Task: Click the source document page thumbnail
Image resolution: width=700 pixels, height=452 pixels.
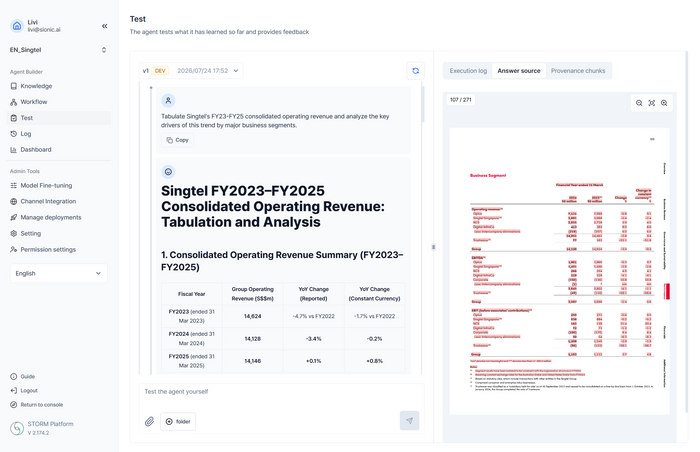Action: pos(559,271)
